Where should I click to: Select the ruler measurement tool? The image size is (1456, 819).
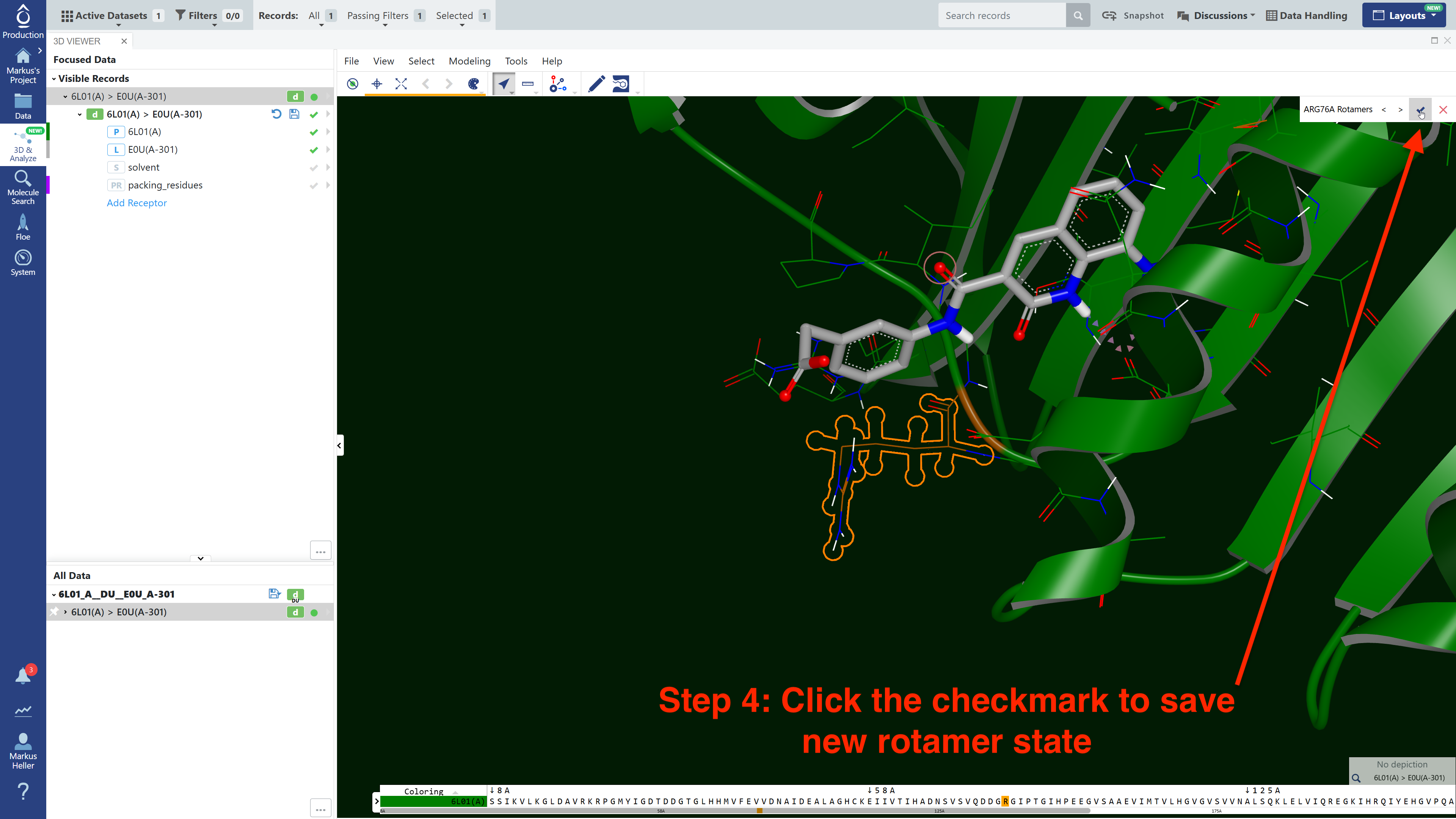[528, 84]
